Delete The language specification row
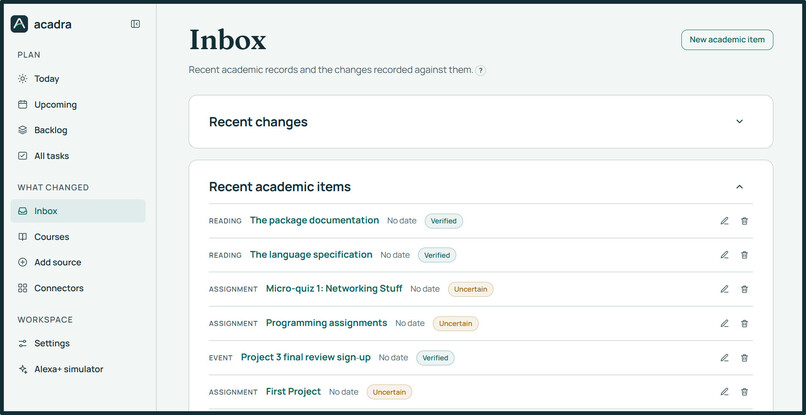 click(x=744, y=255)
